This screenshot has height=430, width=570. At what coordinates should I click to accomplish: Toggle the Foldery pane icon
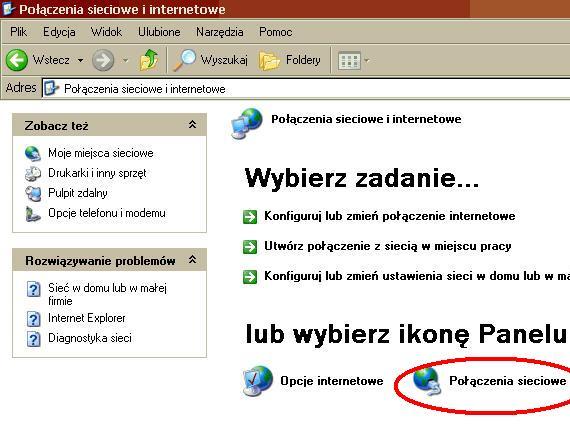[x=269, y=61]
